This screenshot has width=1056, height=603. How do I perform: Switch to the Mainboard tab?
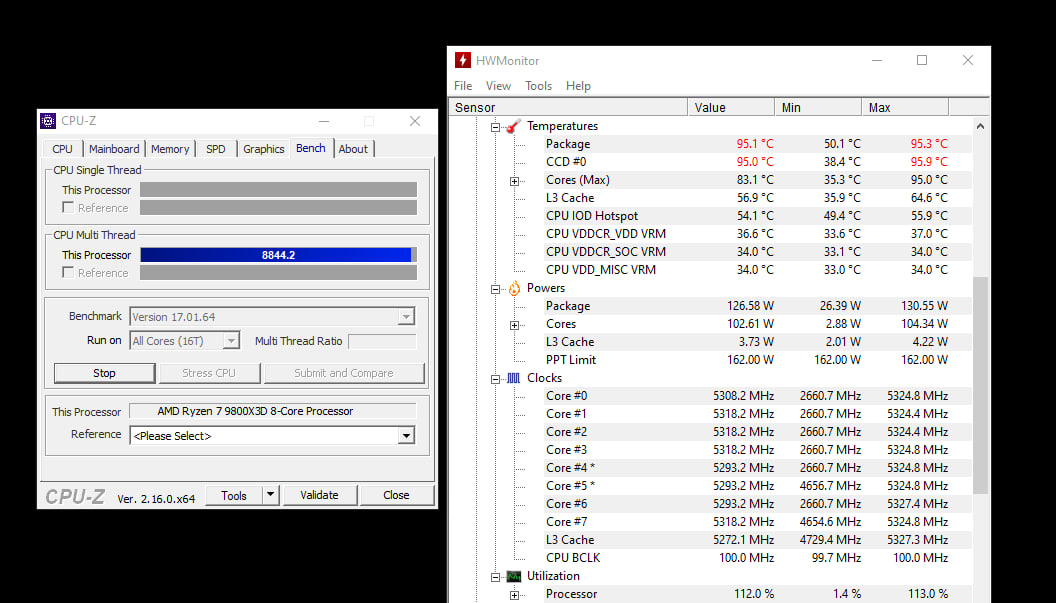(114, 149)
